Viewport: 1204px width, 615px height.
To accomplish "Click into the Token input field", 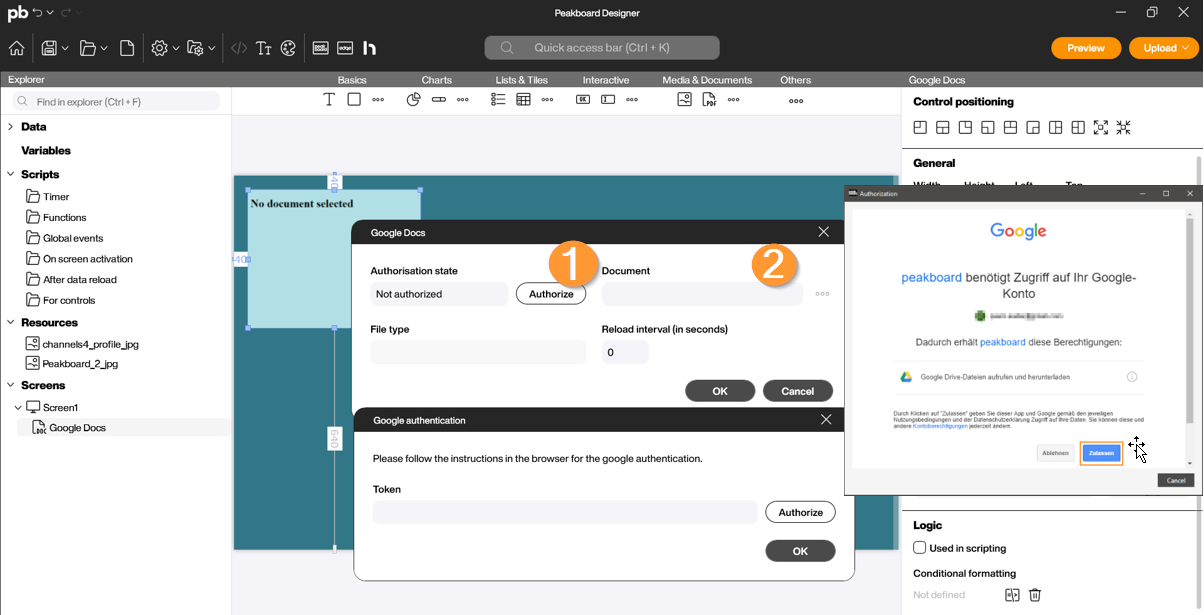I will pyautogui.click(x=564, y=512).
